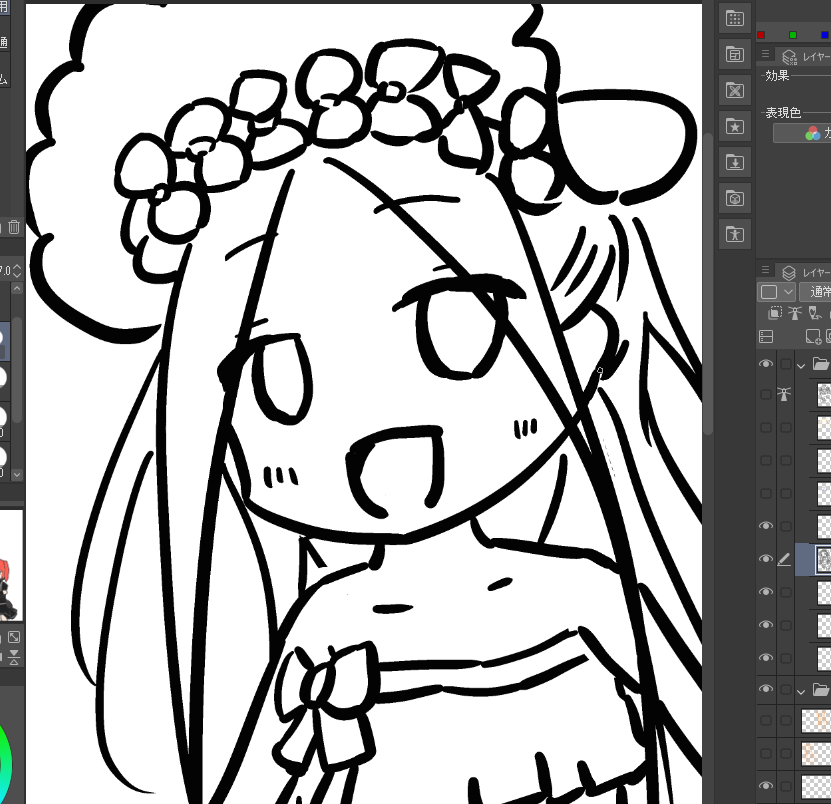Open the topmost material folder icon with grid
Viewport: 831px width, 804px height.
click(735, 19)
